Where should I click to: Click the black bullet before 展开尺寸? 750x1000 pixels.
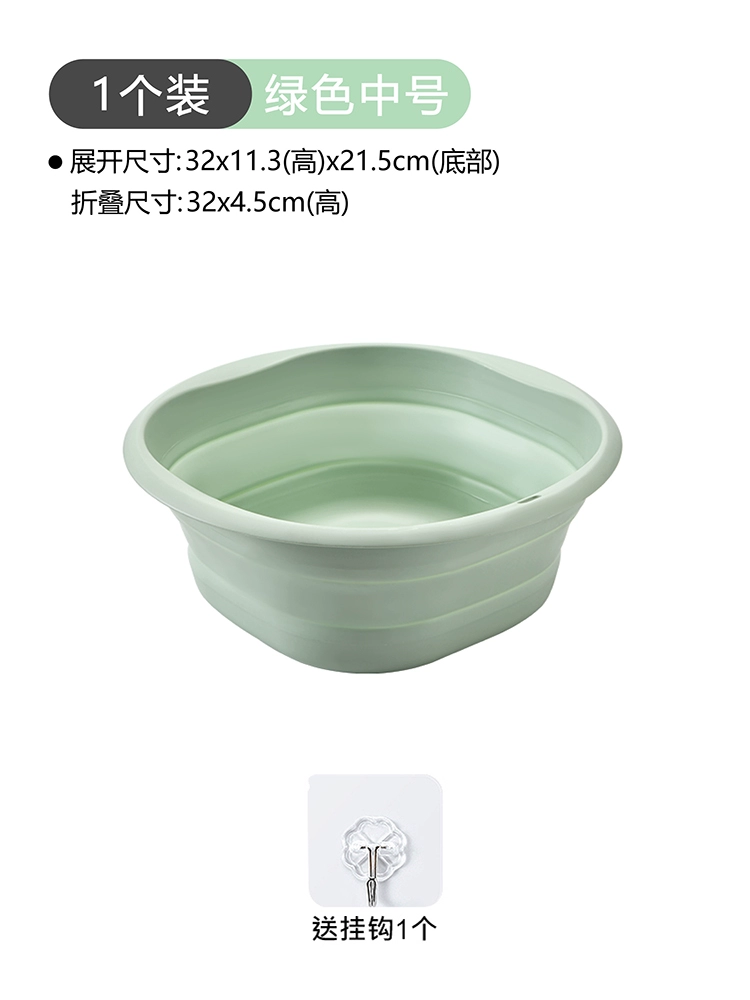(x=55, y=164)
